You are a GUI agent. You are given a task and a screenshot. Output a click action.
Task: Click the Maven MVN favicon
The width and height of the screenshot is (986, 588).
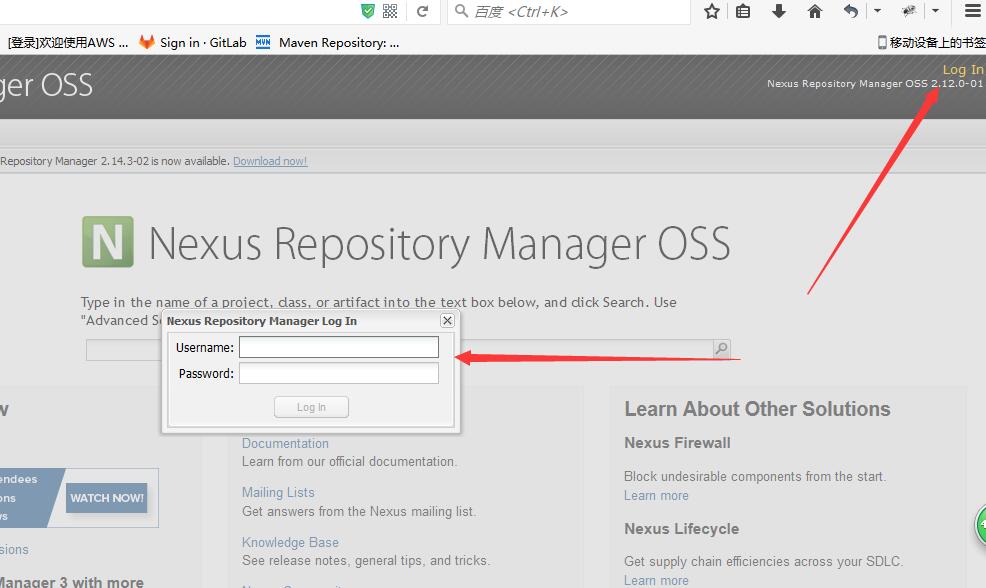click(x=263, y=42)
